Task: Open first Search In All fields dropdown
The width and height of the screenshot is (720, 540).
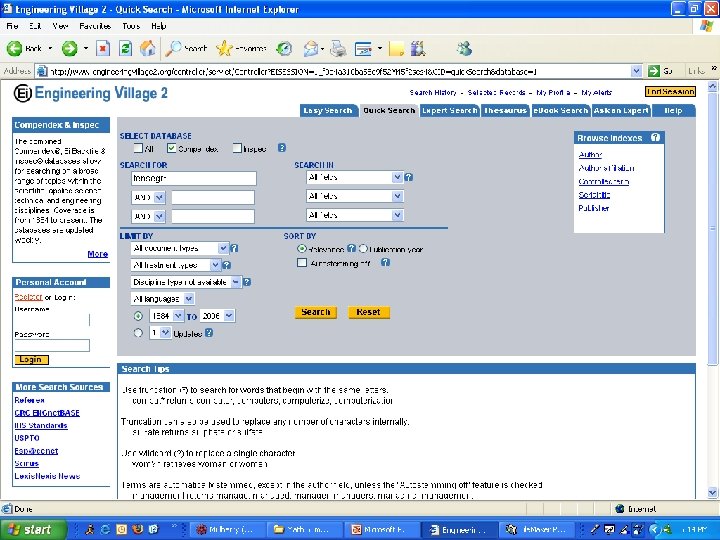Action: coord(354,177)
